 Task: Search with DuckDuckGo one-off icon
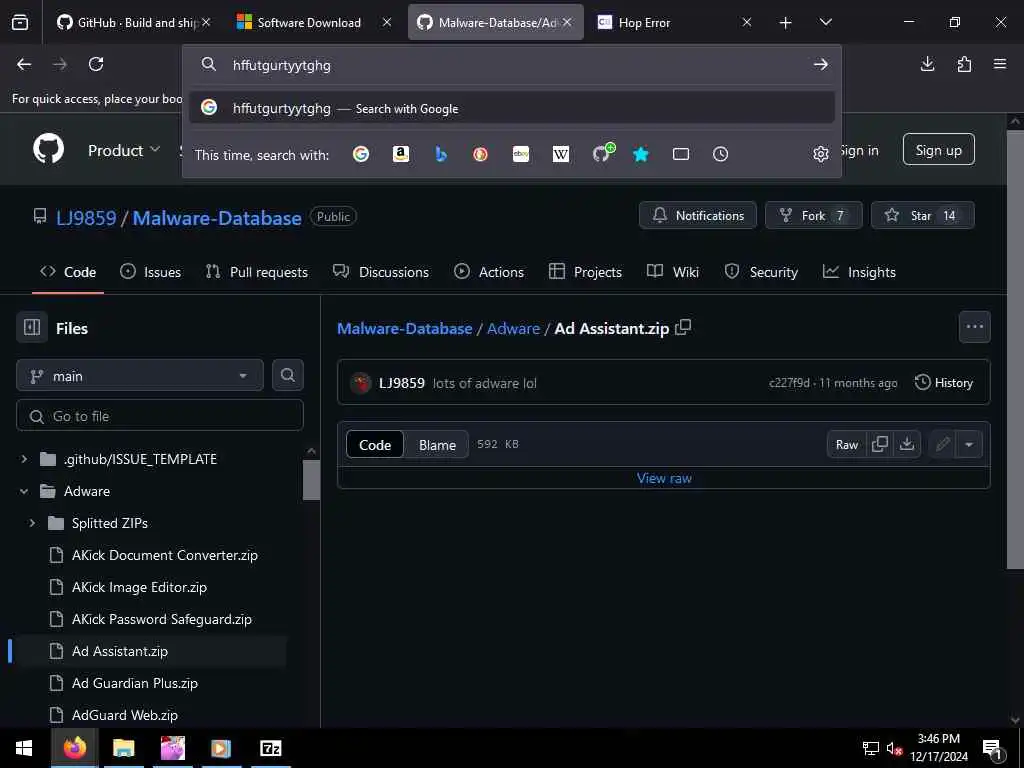point(481,154)
